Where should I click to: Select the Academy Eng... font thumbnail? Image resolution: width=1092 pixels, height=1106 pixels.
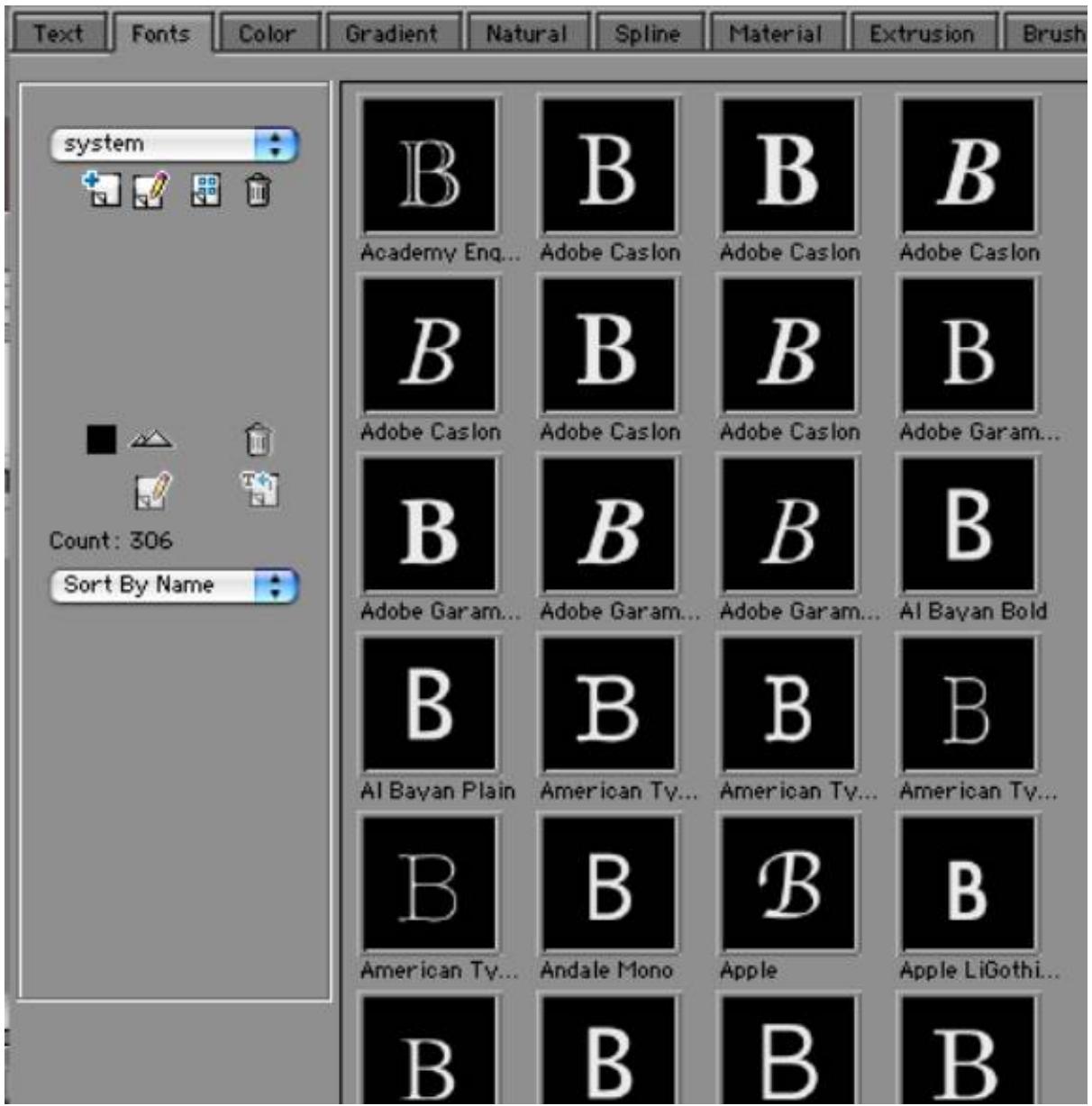pyautogui.click(x=430, y=167)
